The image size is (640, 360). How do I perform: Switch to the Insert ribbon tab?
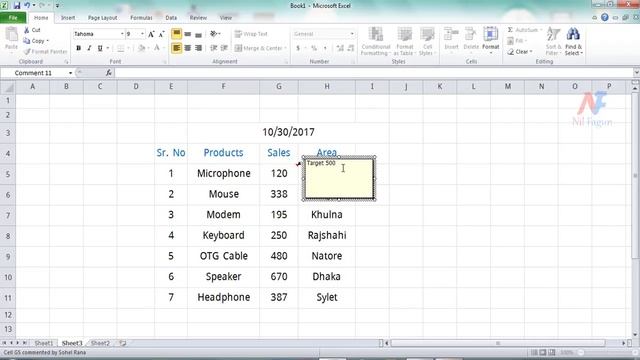68,18
